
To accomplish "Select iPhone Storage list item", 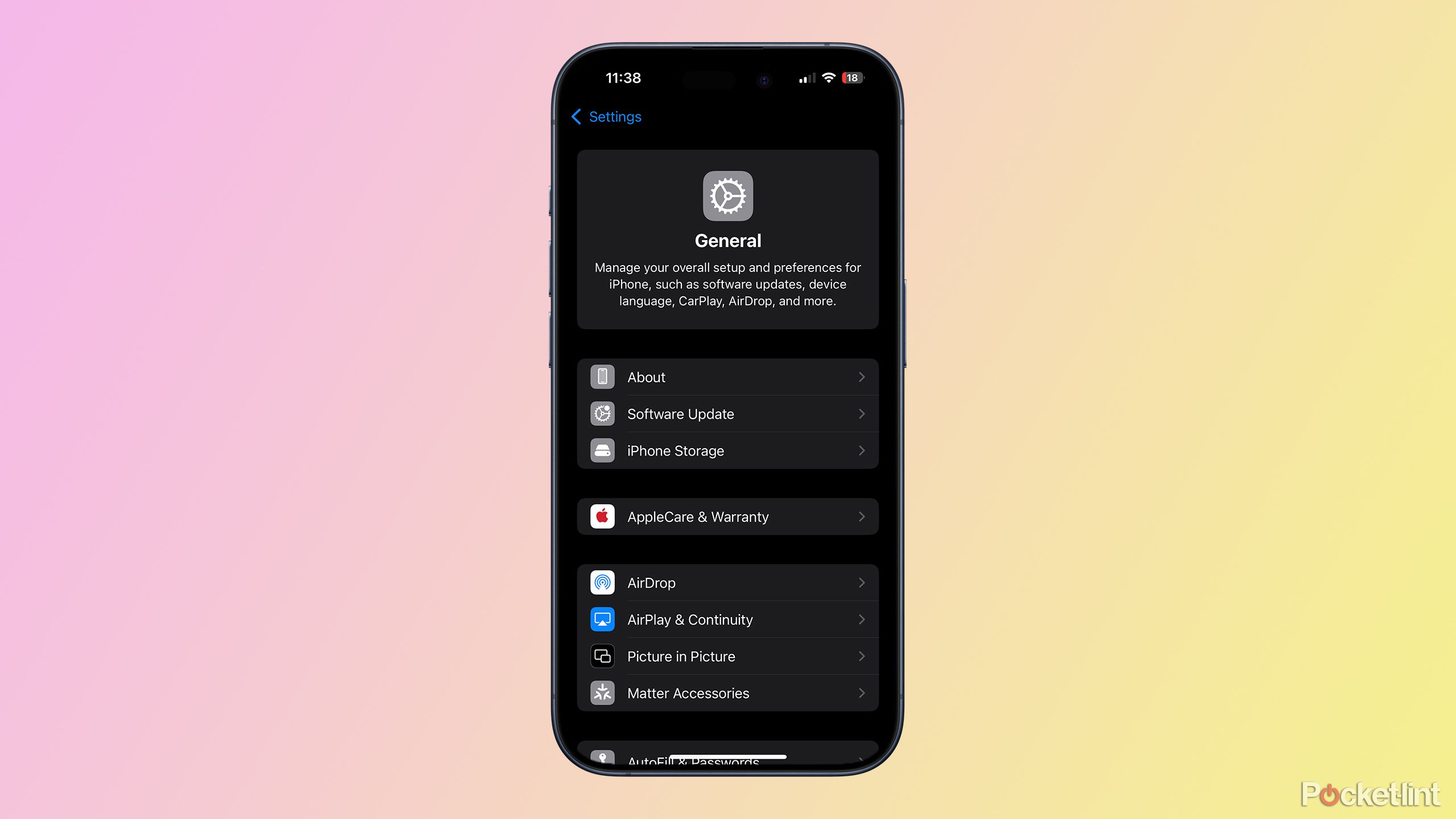I will point(728,451).
